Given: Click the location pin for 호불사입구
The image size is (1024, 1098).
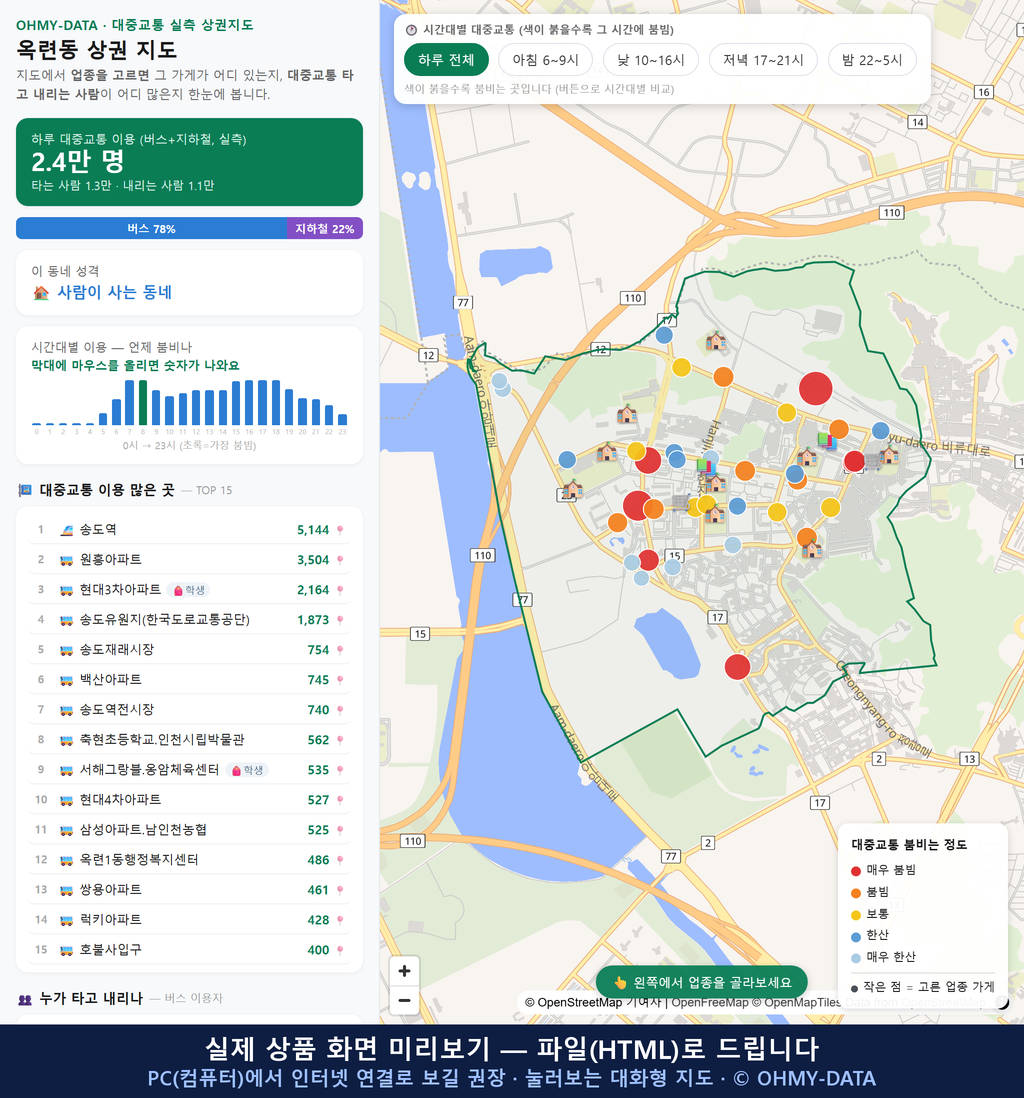Looking at the screenshot, I should pos(340,950).
